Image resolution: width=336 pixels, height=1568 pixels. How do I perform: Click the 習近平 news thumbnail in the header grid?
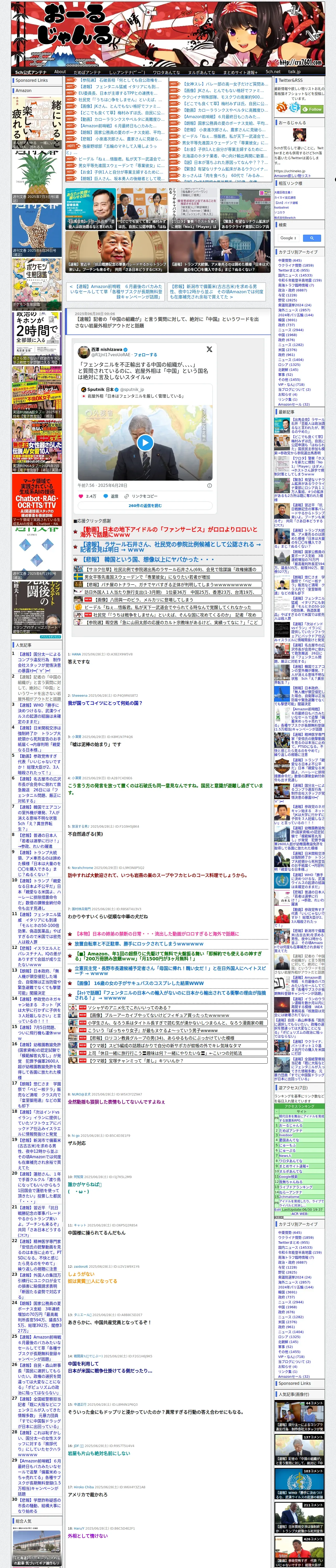(x=116, y=251)
